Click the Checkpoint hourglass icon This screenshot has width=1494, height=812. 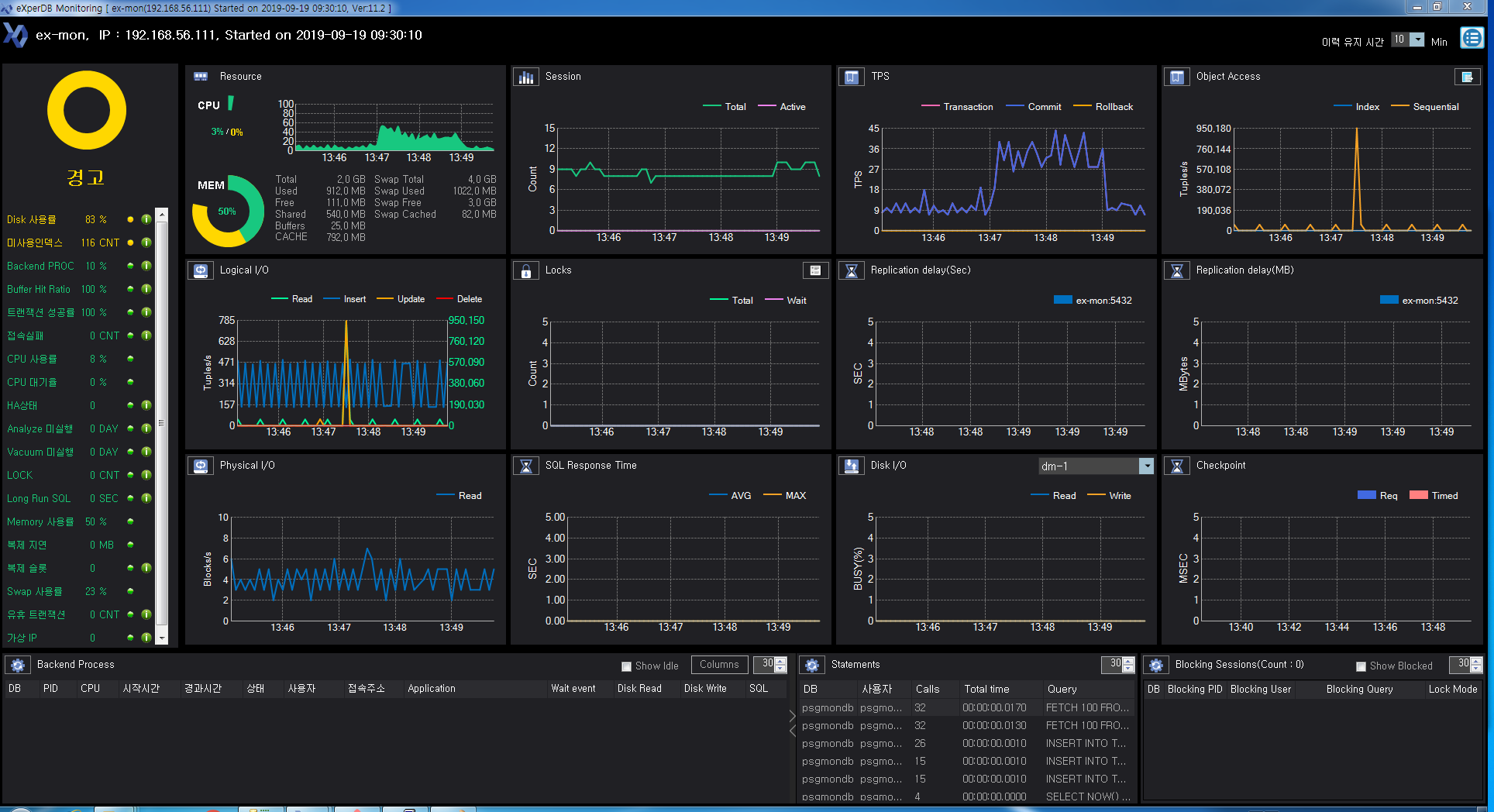coord(1177,466)
